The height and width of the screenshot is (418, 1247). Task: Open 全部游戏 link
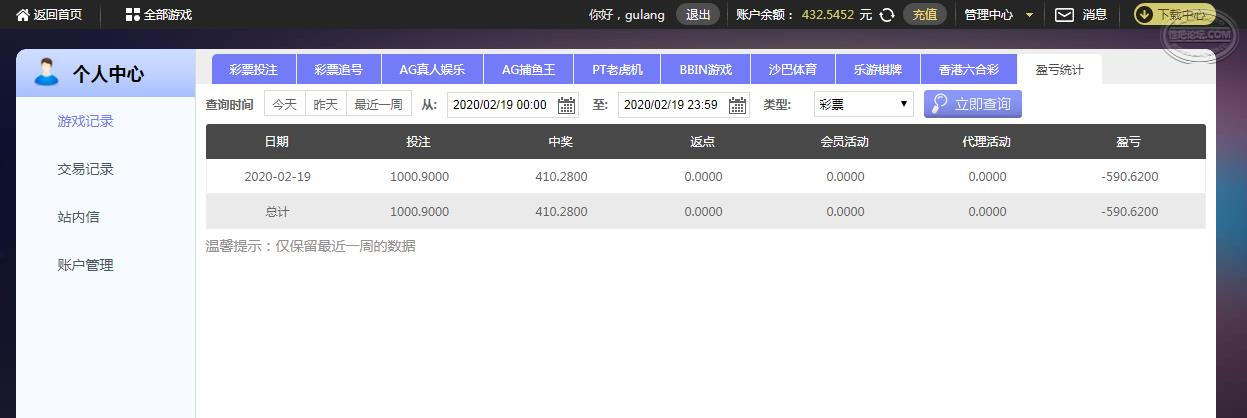pyautogui.click(x=168, y=15)
